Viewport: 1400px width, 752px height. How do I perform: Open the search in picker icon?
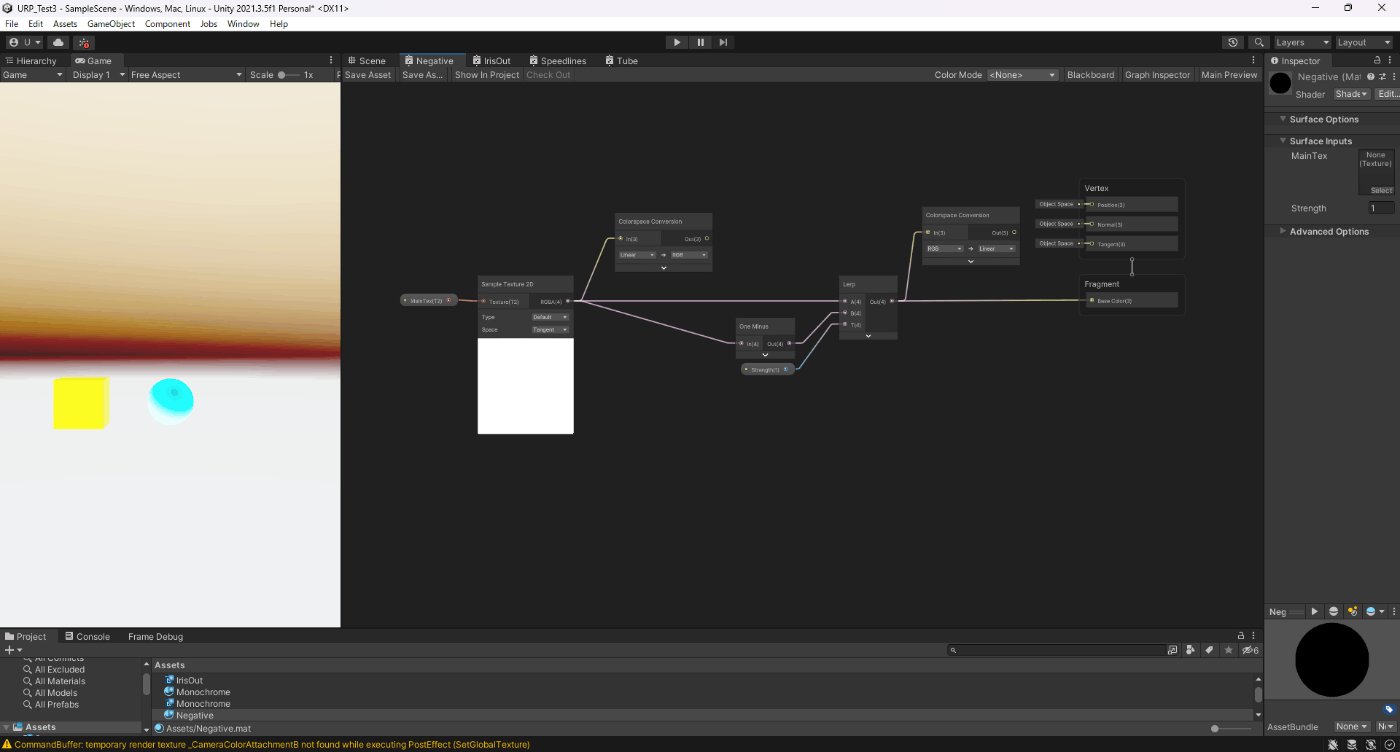pyautogui.click(x=1173, y=650)
